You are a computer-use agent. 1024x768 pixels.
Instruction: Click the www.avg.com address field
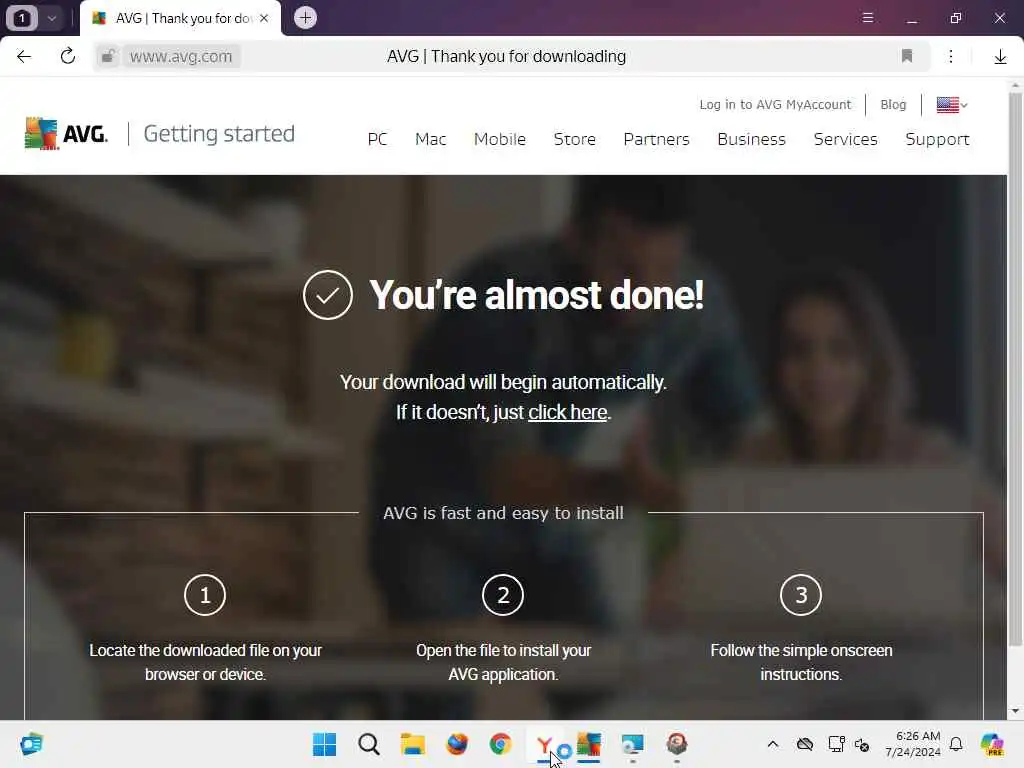(181, 56)
